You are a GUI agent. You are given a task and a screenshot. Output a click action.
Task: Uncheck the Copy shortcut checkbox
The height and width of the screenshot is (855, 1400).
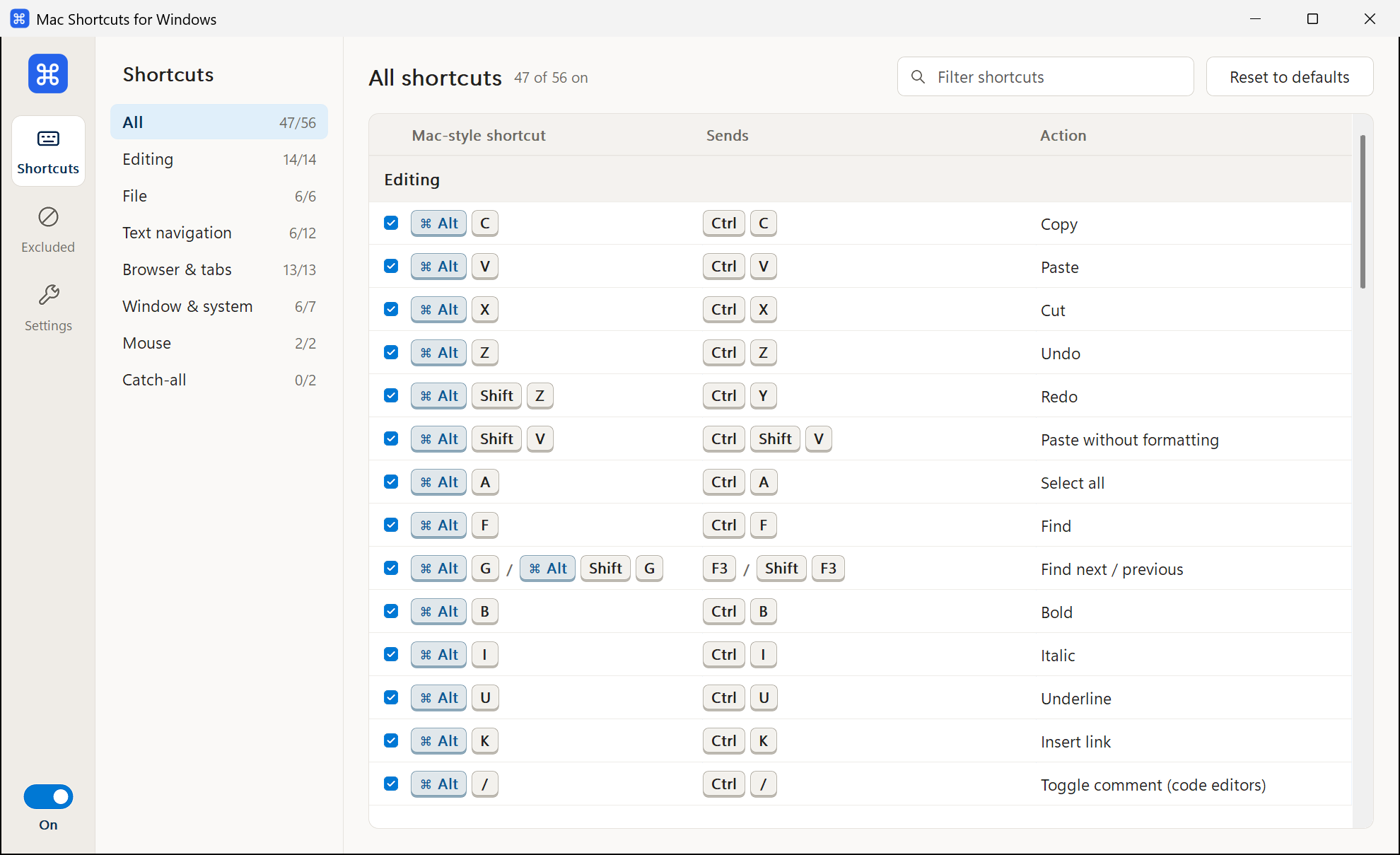point(391,223)
